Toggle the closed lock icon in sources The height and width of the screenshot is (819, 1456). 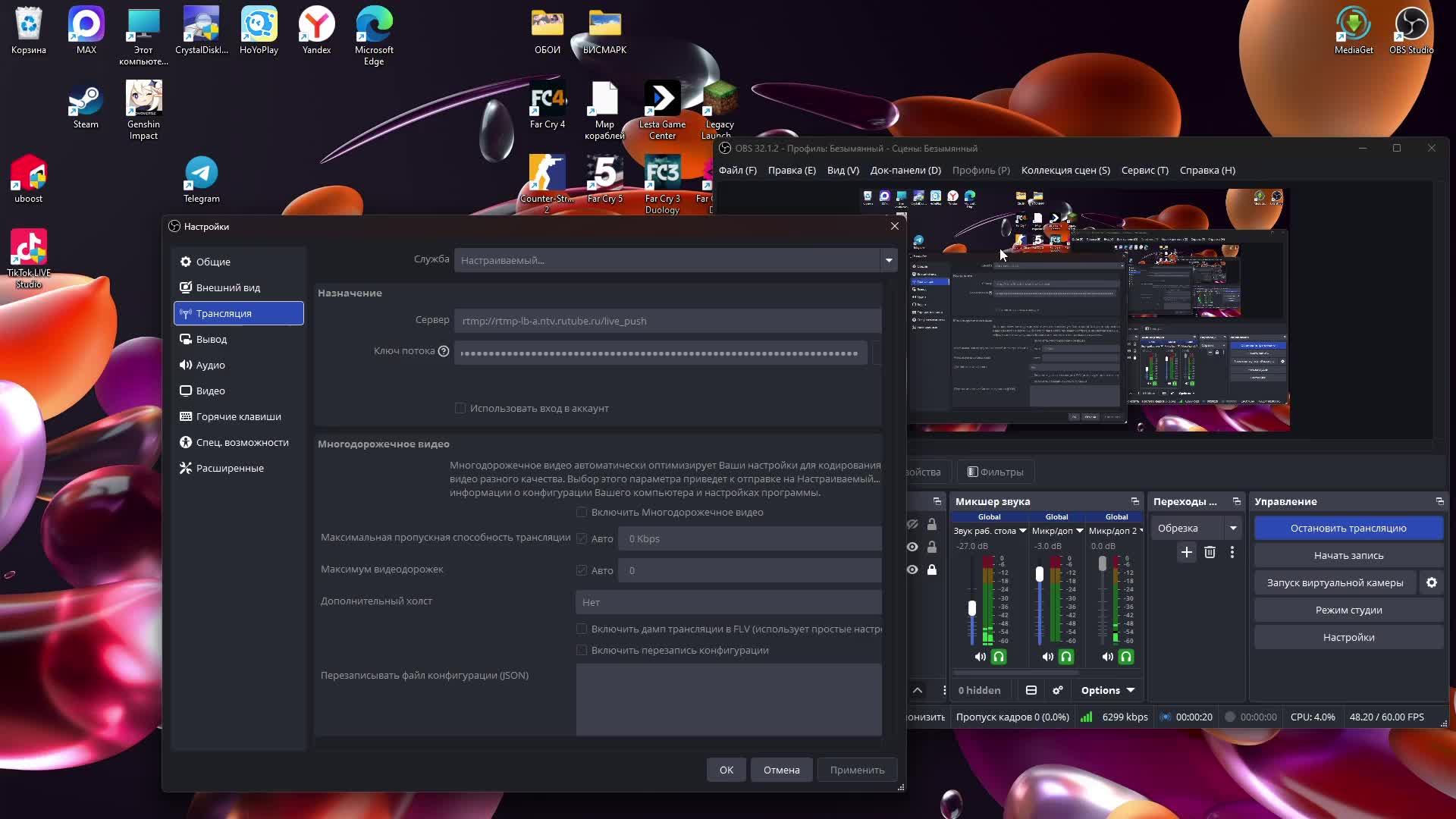click(932, 570)
